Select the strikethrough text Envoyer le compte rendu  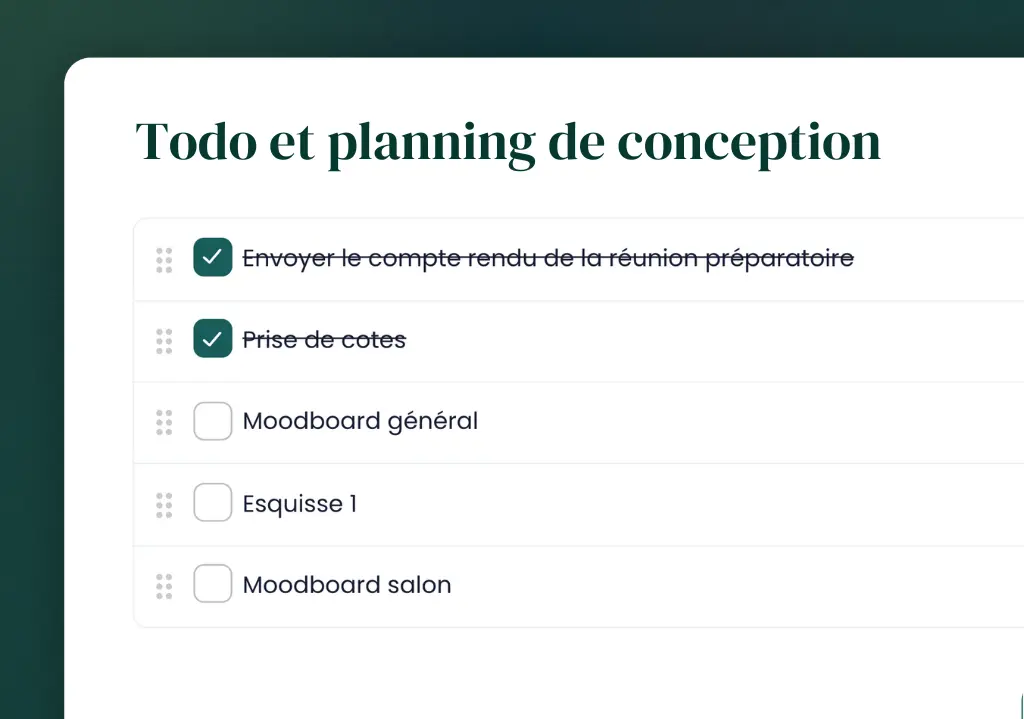click(548, 258)
